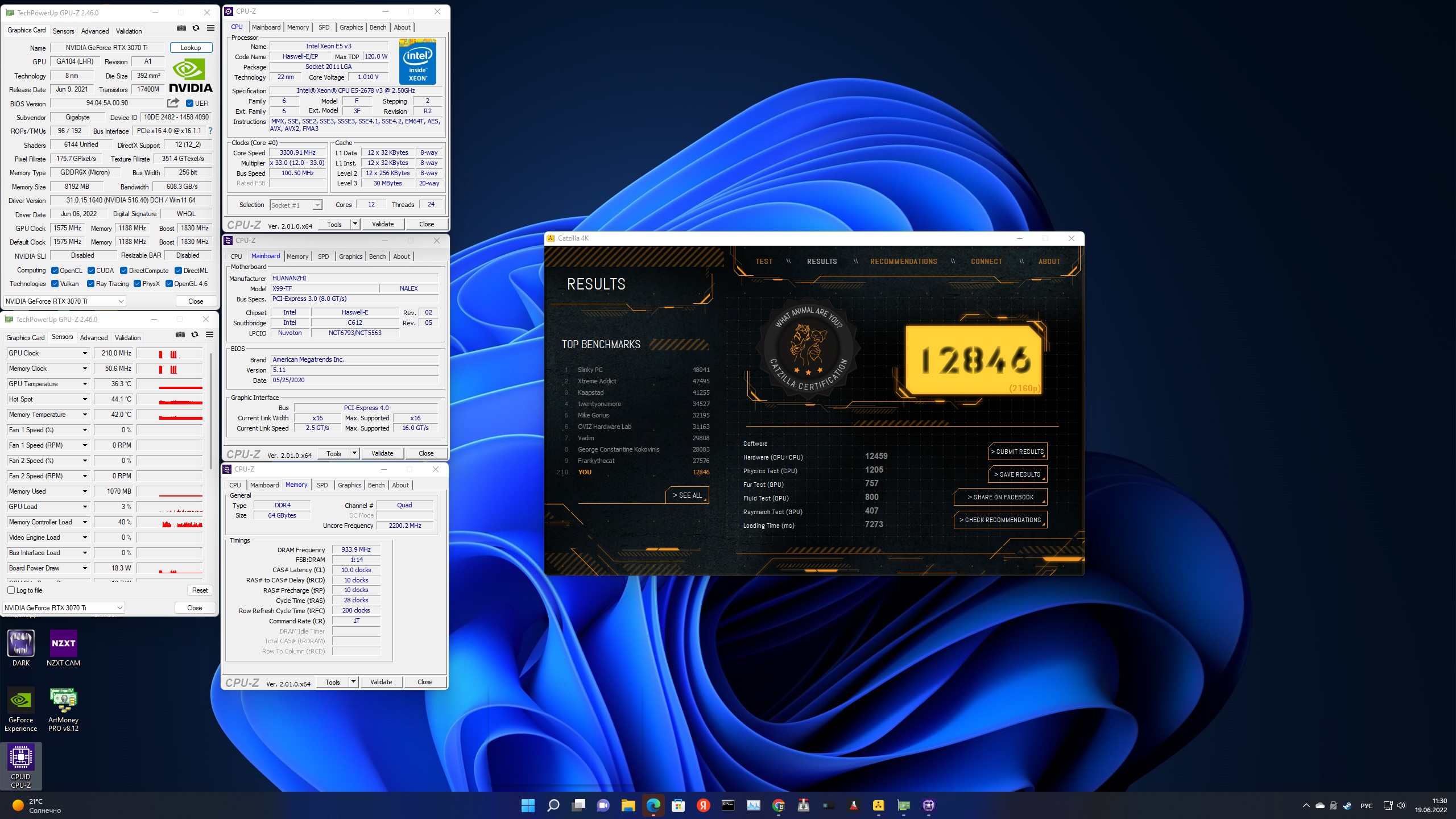This screenshot has width=1456, height=819.
Task: Switch to CPU-Z in the taskbar
Action: click(x=929, y=805)
